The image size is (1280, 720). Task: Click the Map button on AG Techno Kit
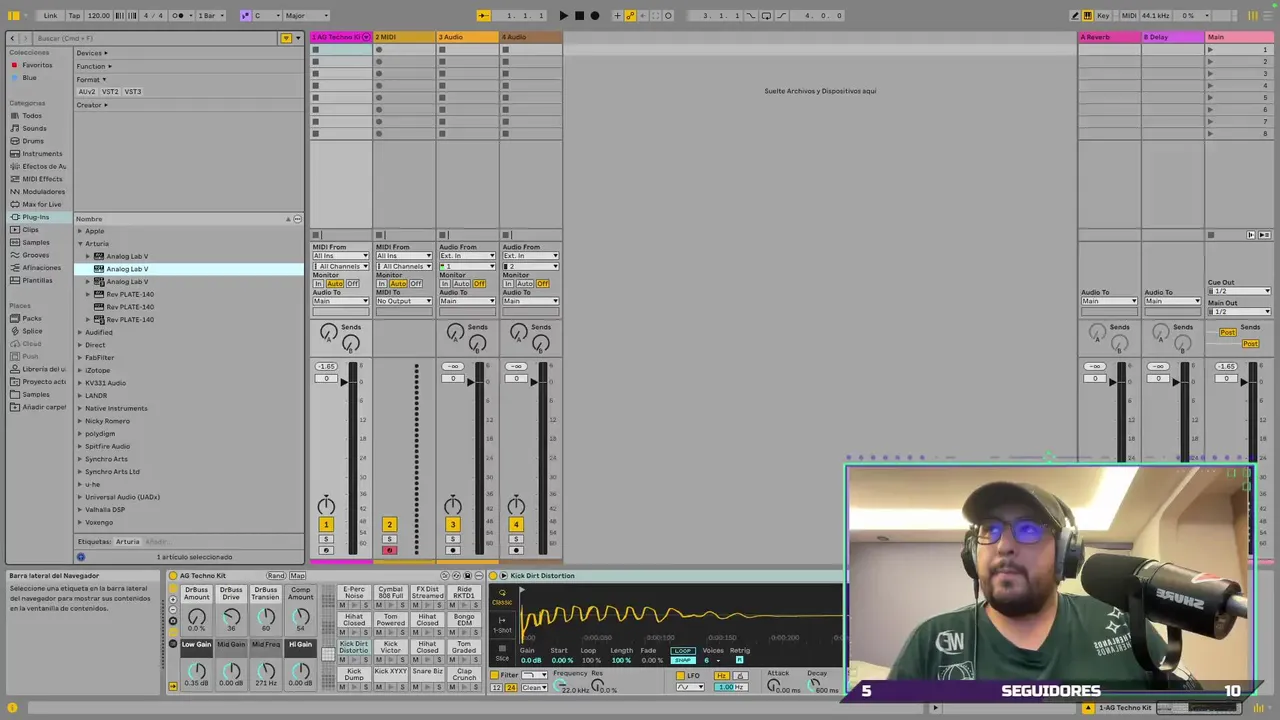(x=298, y=576)
